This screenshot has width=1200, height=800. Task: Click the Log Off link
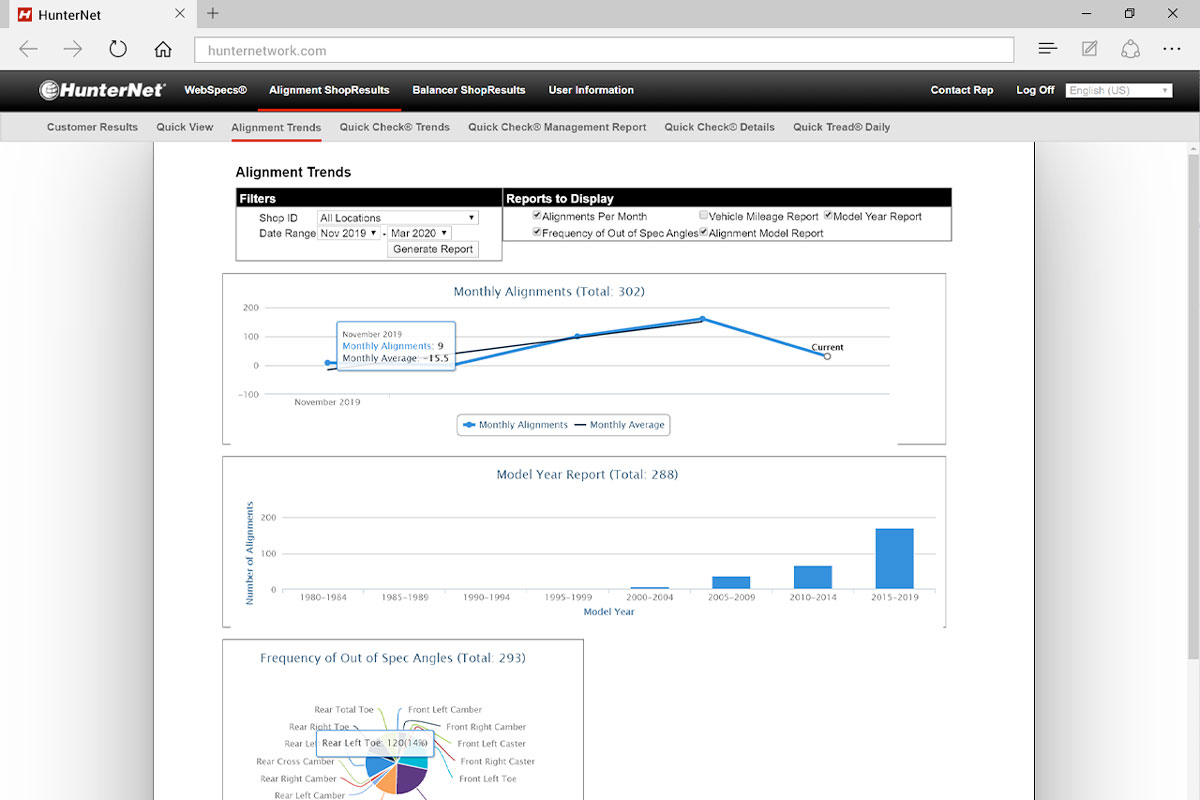1035,90
